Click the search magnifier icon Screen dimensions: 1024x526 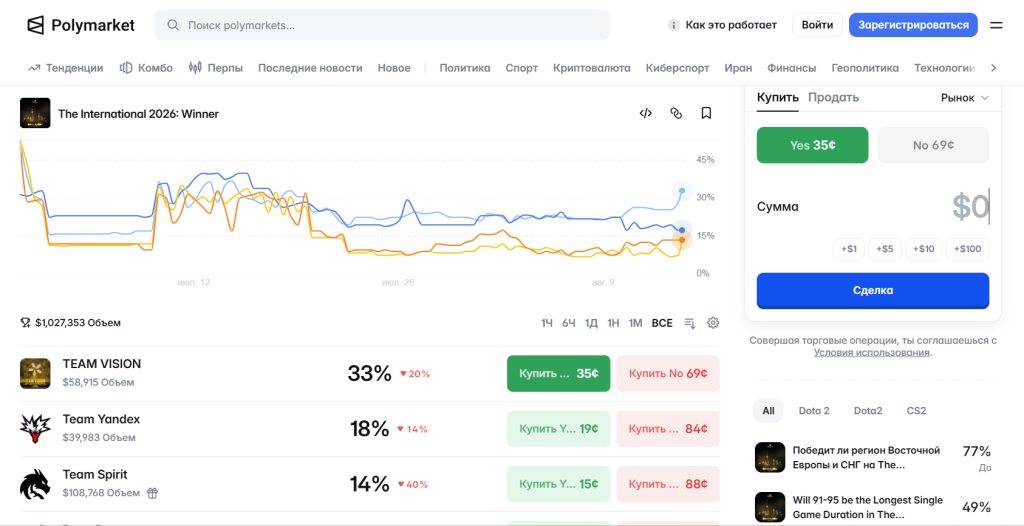click(x=173, y=25)
